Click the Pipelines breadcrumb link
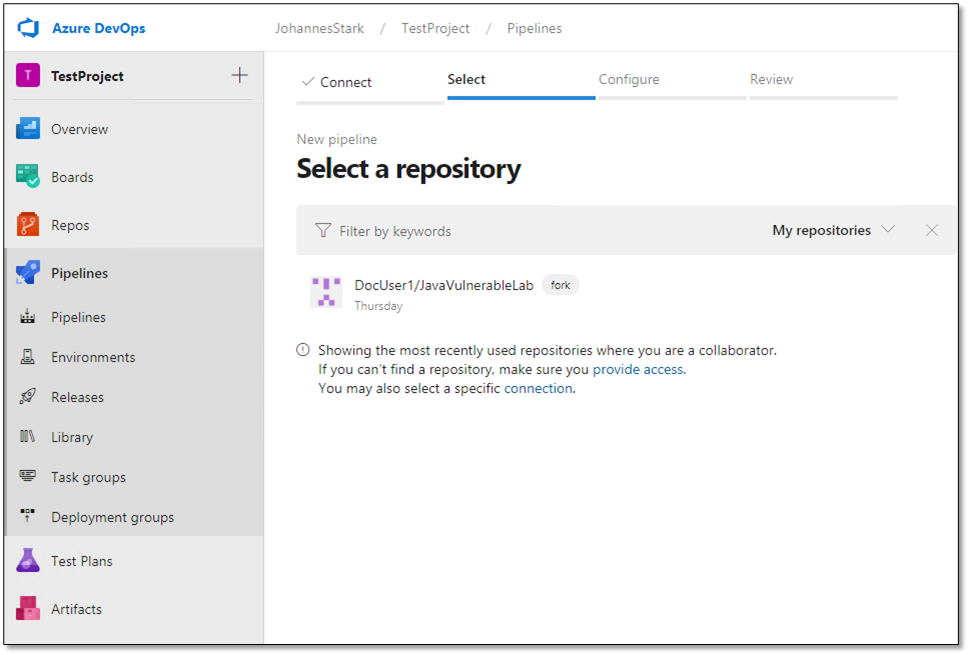The height and width of the screenshot is (655, 969). [535, 28]
